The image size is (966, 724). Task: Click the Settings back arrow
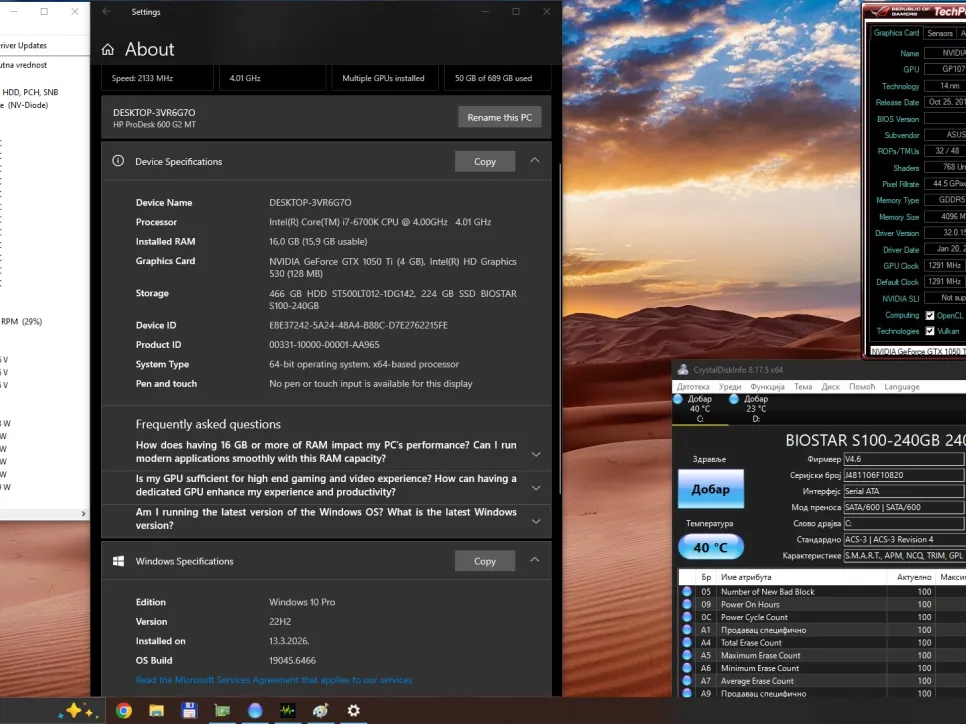[x=107, y=12]
